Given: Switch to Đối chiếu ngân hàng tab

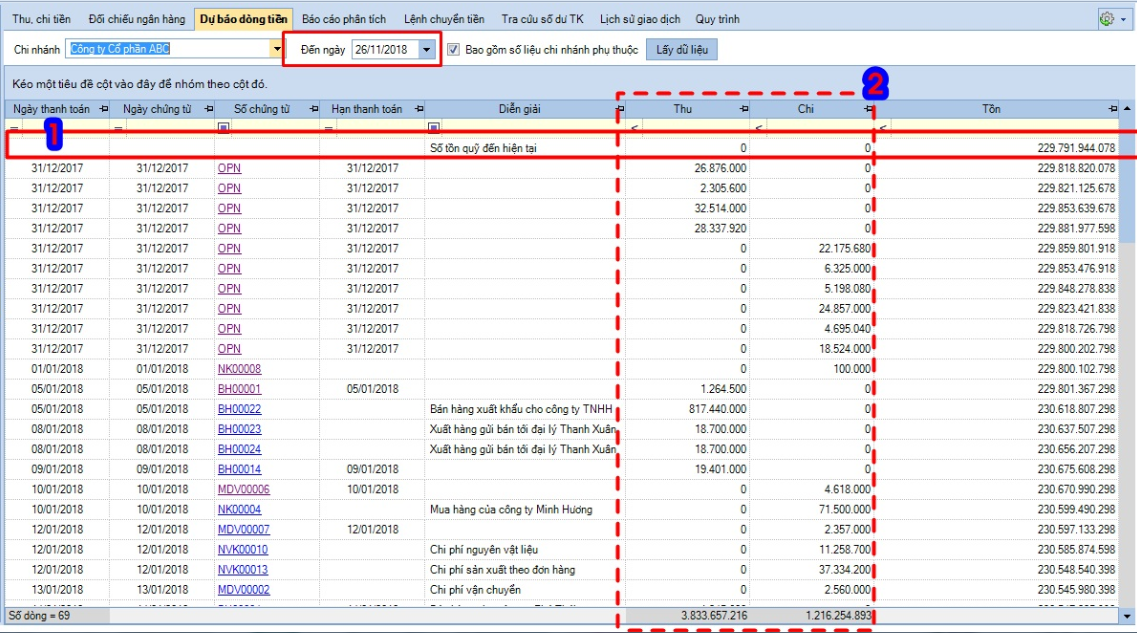Looking at the screenshot, I should point(136,19).
